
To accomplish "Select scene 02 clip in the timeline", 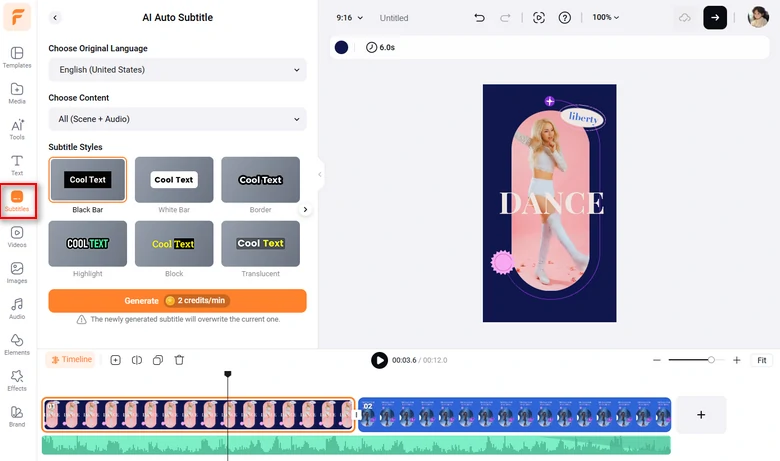I will [x=514, y=414].
